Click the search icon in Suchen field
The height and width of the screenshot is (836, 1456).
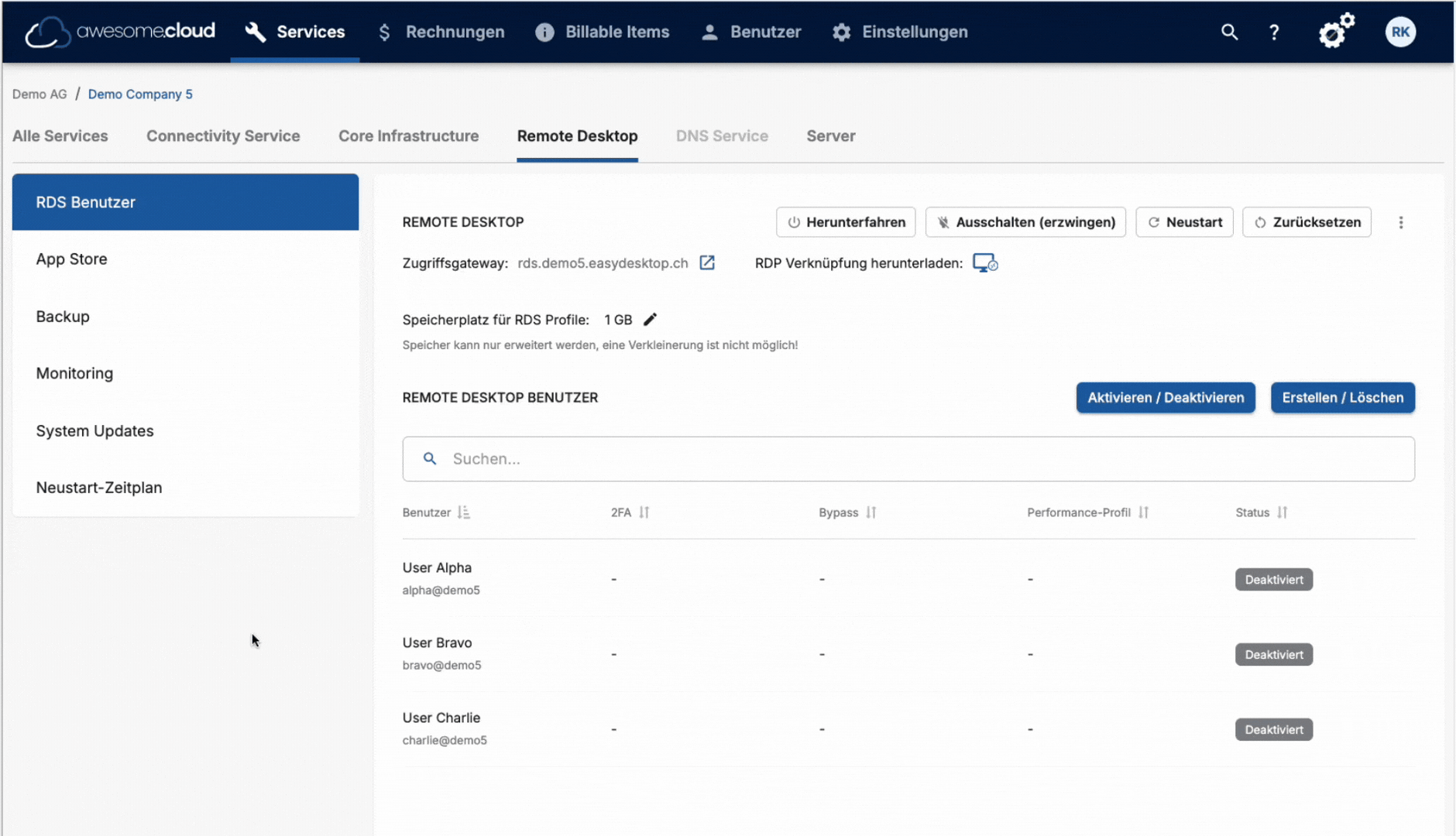[x=430, y=458]
